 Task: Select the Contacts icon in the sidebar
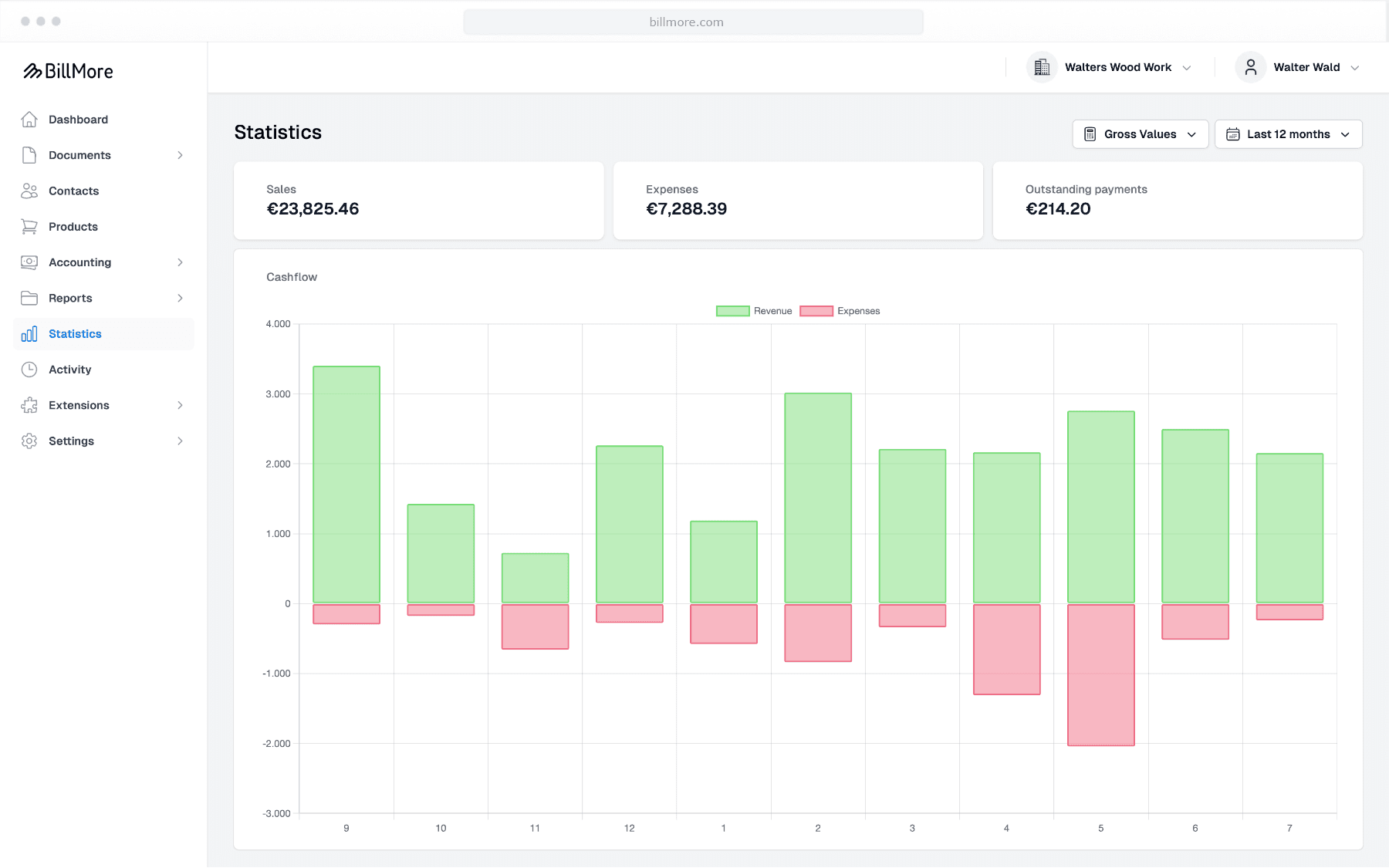[29, 191]
